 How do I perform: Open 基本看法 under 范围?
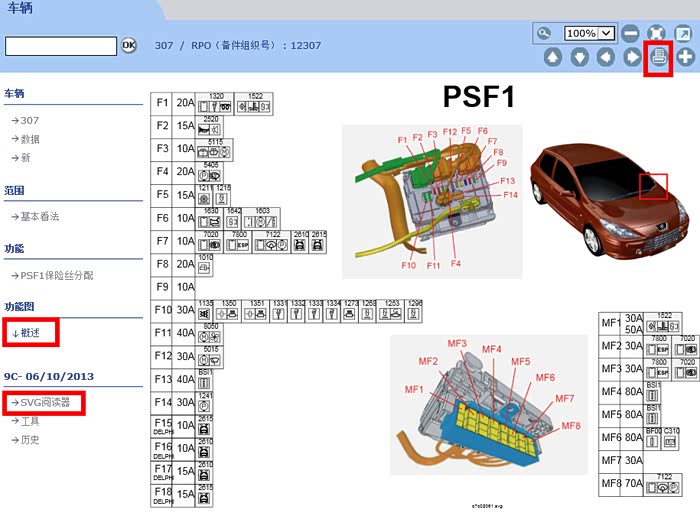coord(39,216)
